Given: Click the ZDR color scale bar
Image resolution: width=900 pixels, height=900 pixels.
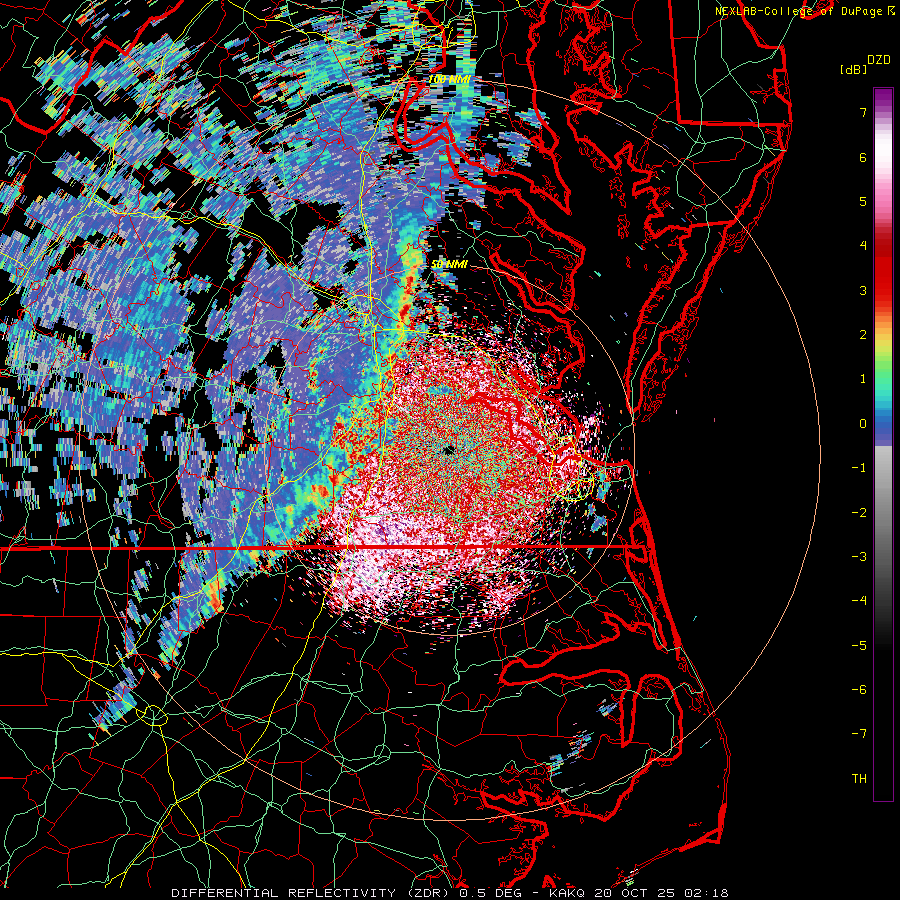Looking at the screenshot, I should point(883,444).
